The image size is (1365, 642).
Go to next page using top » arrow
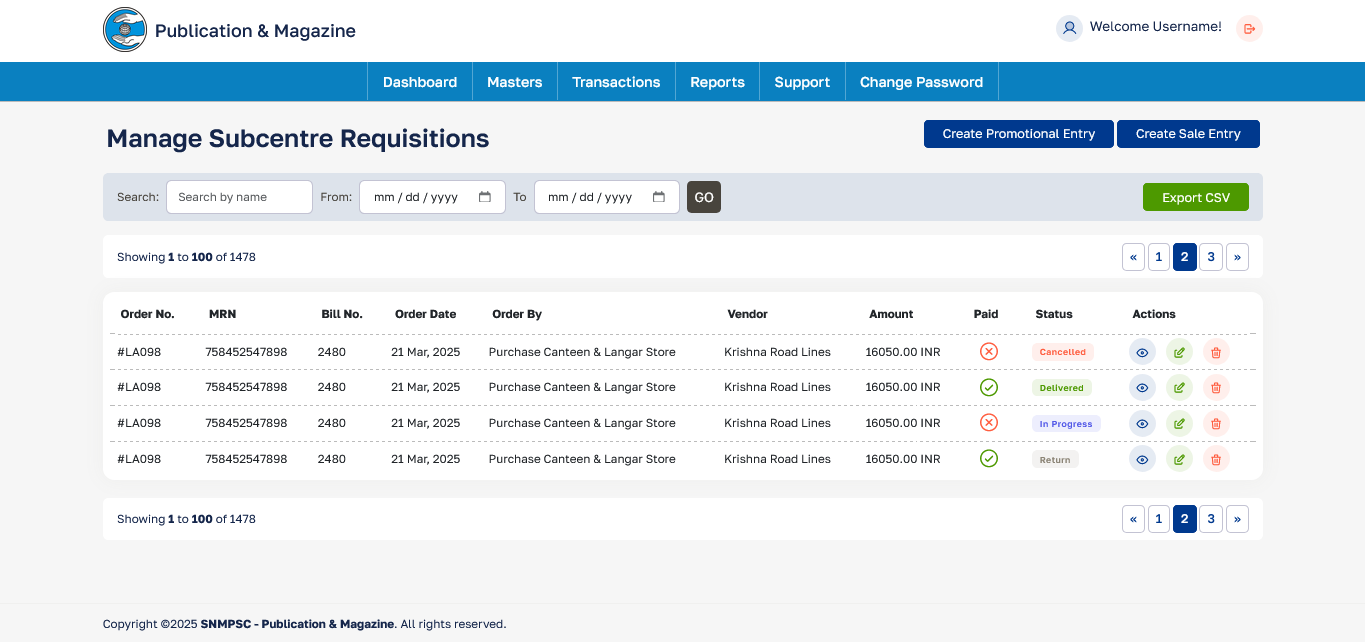[x=1237, y=257]
